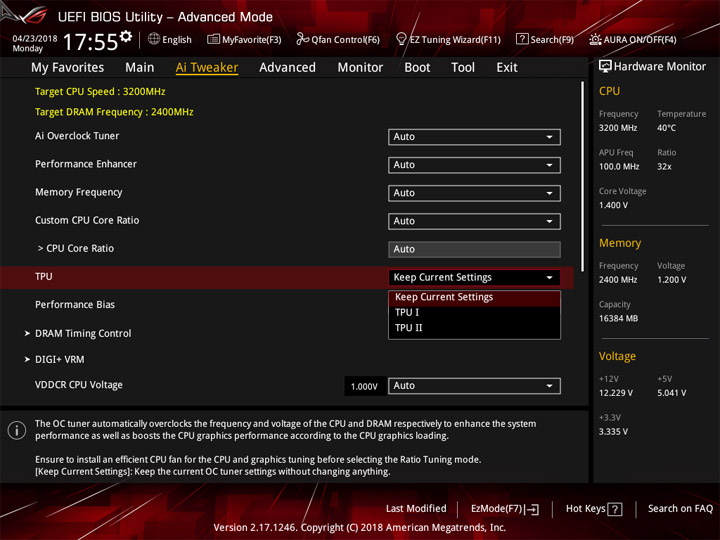Switch to Boot tab
The image size is (720, 540).
417,68
